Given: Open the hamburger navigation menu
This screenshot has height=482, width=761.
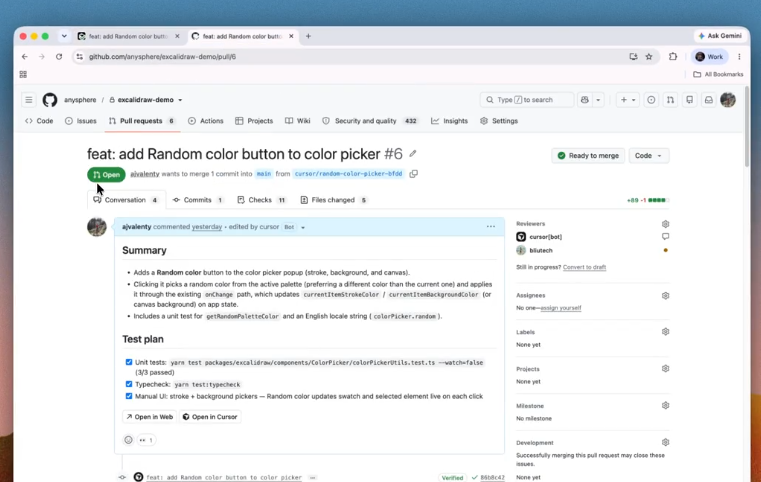Looking at the screenshot, I should click(29, 100).
